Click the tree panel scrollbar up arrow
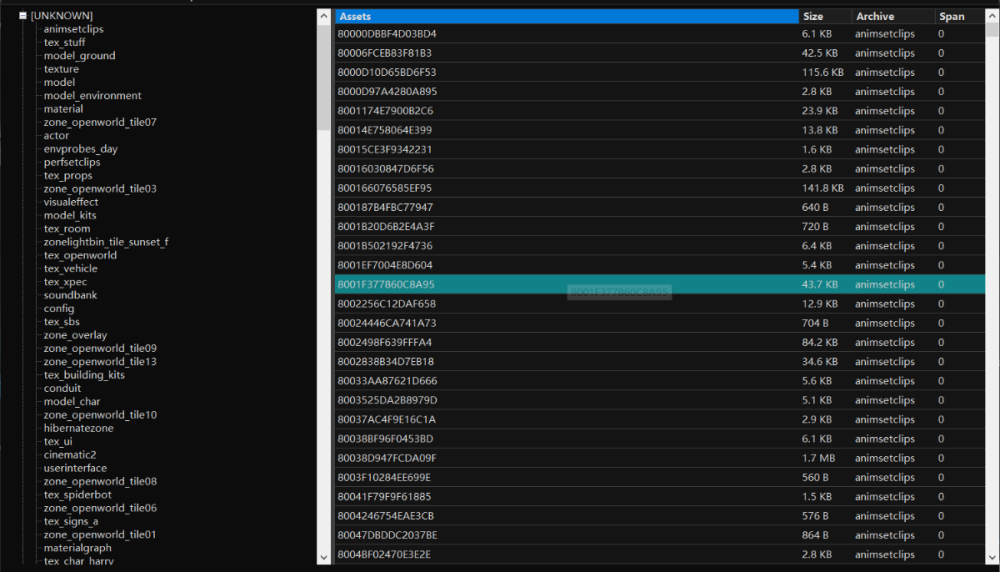 (x=324, y=16)
